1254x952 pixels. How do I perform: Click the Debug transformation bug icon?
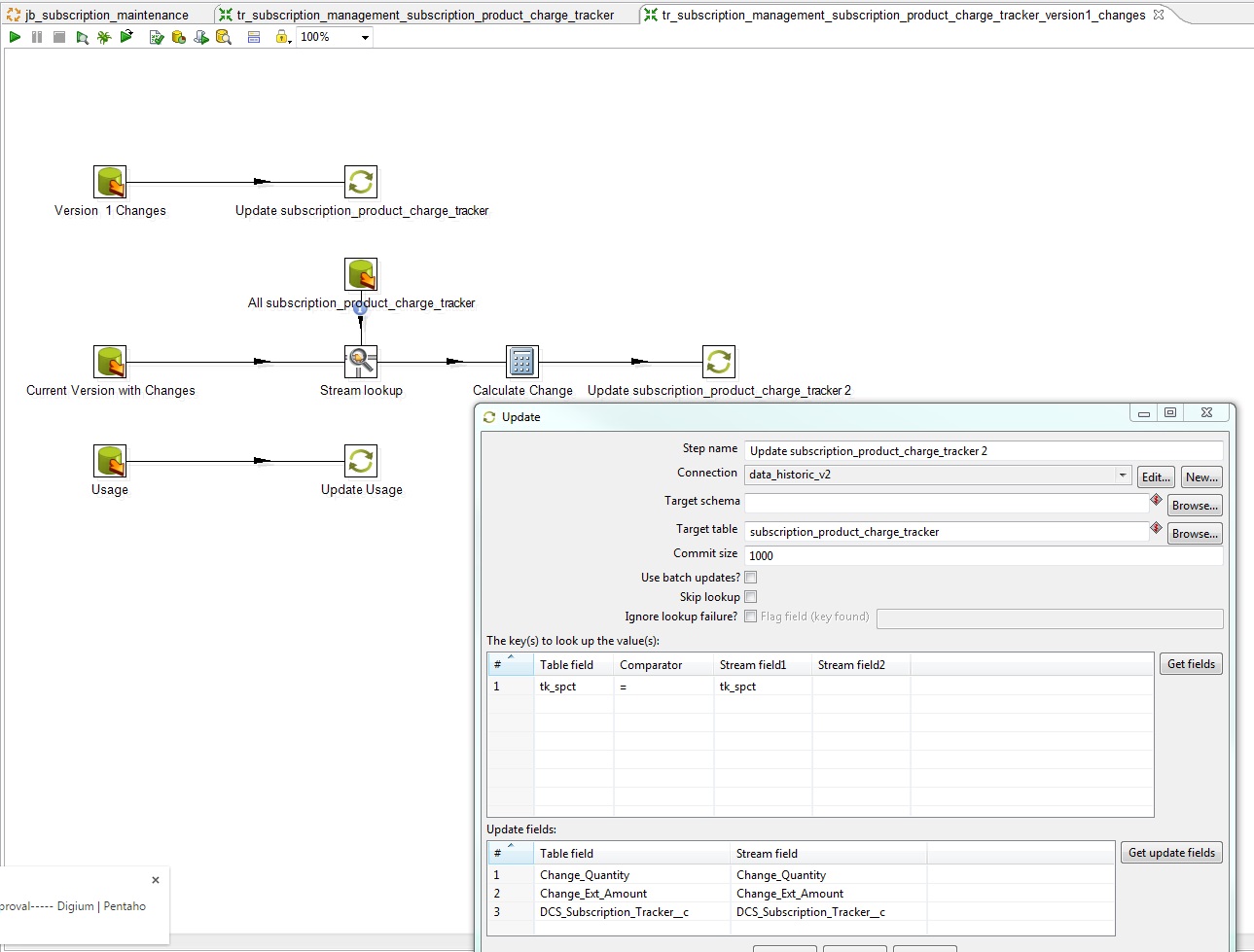click(x=104, y=37)
